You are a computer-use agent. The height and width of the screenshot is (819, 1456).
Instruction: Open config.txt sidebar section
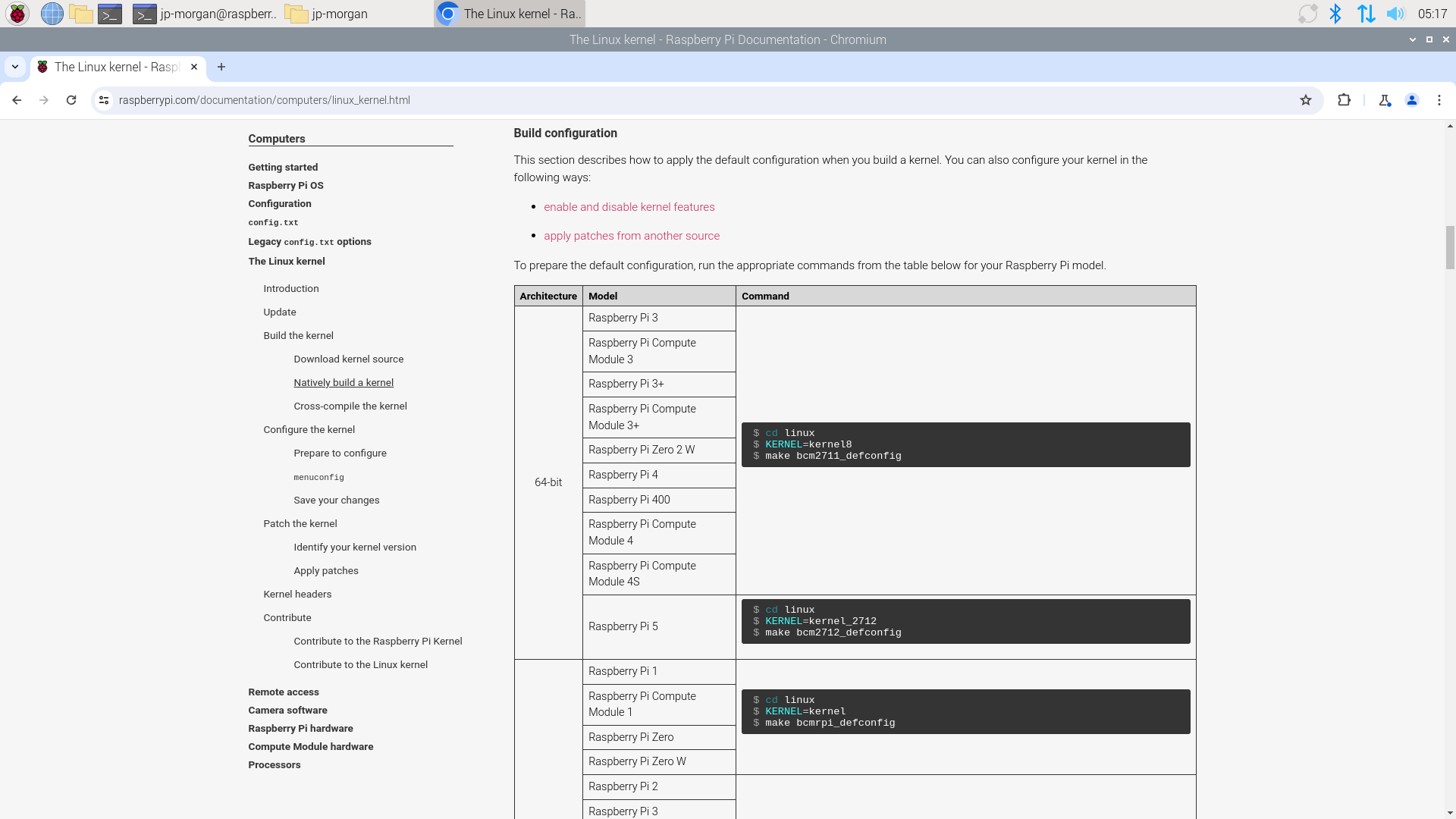[x=273, y=223]
